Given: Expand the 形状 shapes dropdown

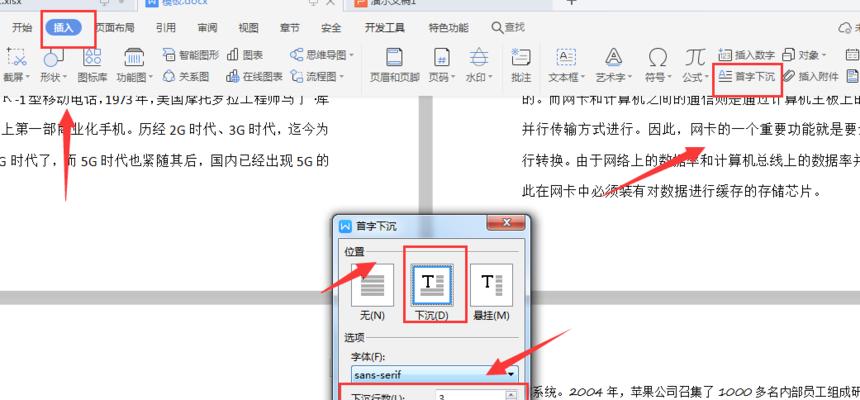Looking at the screenshot, I should 52,76.
